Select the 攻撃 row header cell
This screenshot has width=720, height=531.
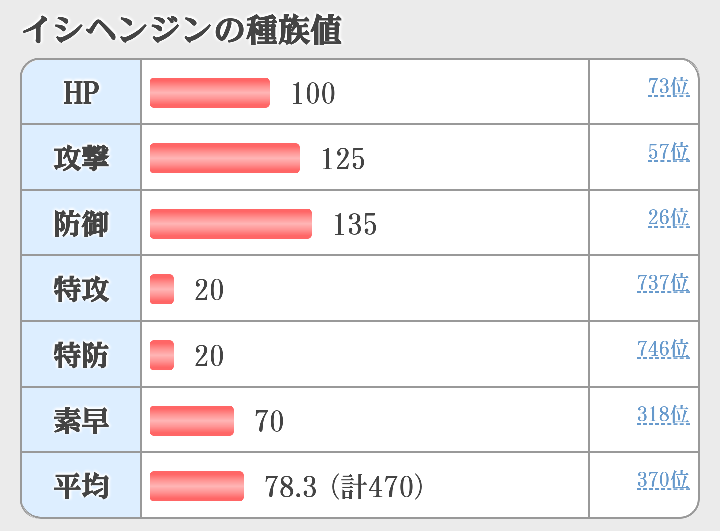point(81,158)
